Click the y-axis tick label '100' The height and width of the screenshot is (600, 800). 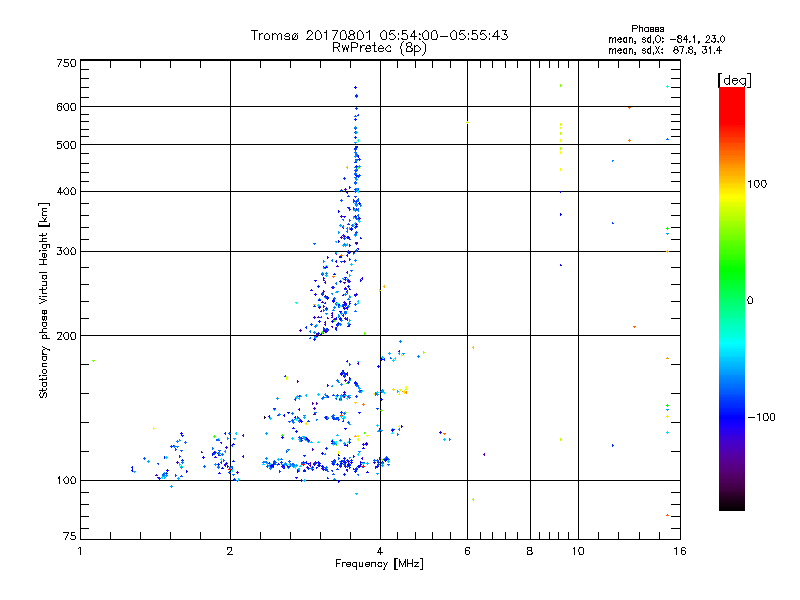click(66, 480)
